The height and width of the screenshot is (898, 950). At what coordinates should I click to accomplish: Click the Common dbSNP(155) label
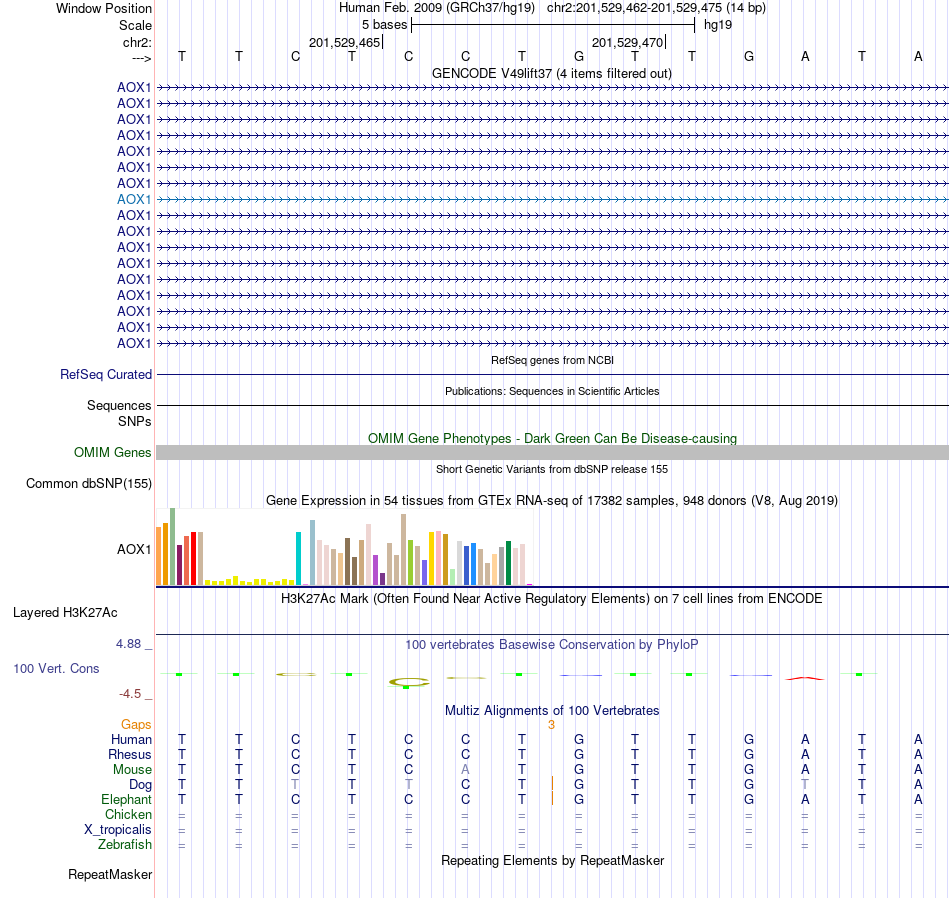pyautogui.click(x=89, y=484)
